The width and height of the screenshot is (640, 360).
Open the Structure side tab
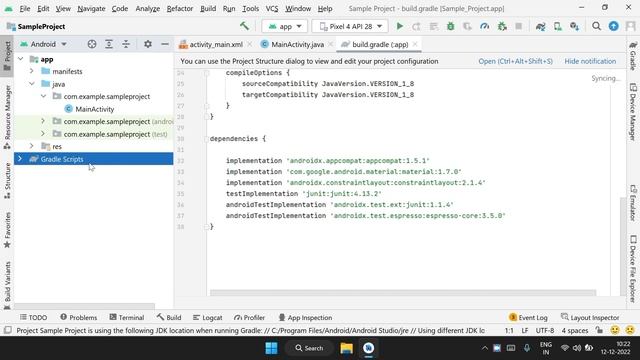(7, 180)
